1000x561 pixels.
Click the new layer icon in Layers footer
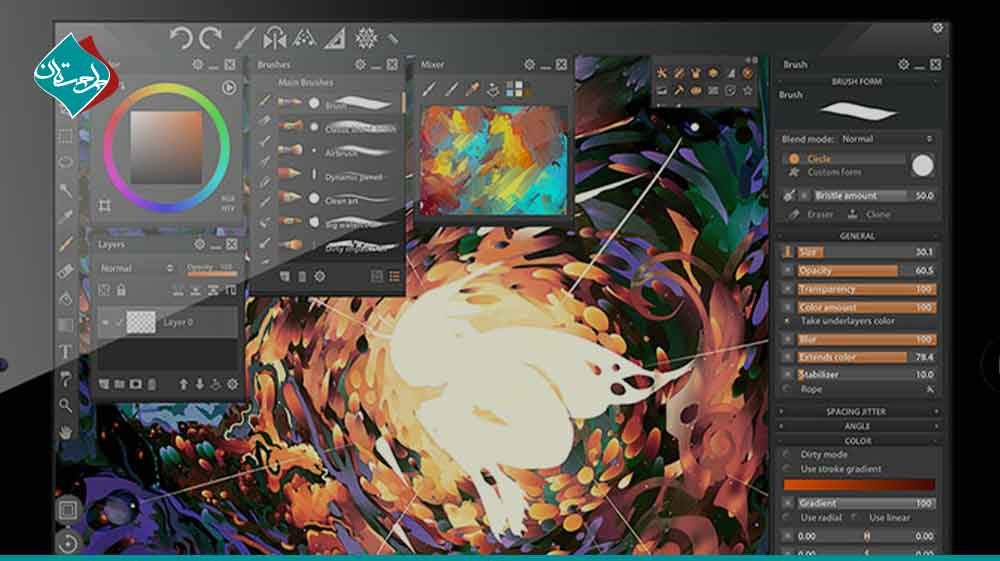(104, 384)
